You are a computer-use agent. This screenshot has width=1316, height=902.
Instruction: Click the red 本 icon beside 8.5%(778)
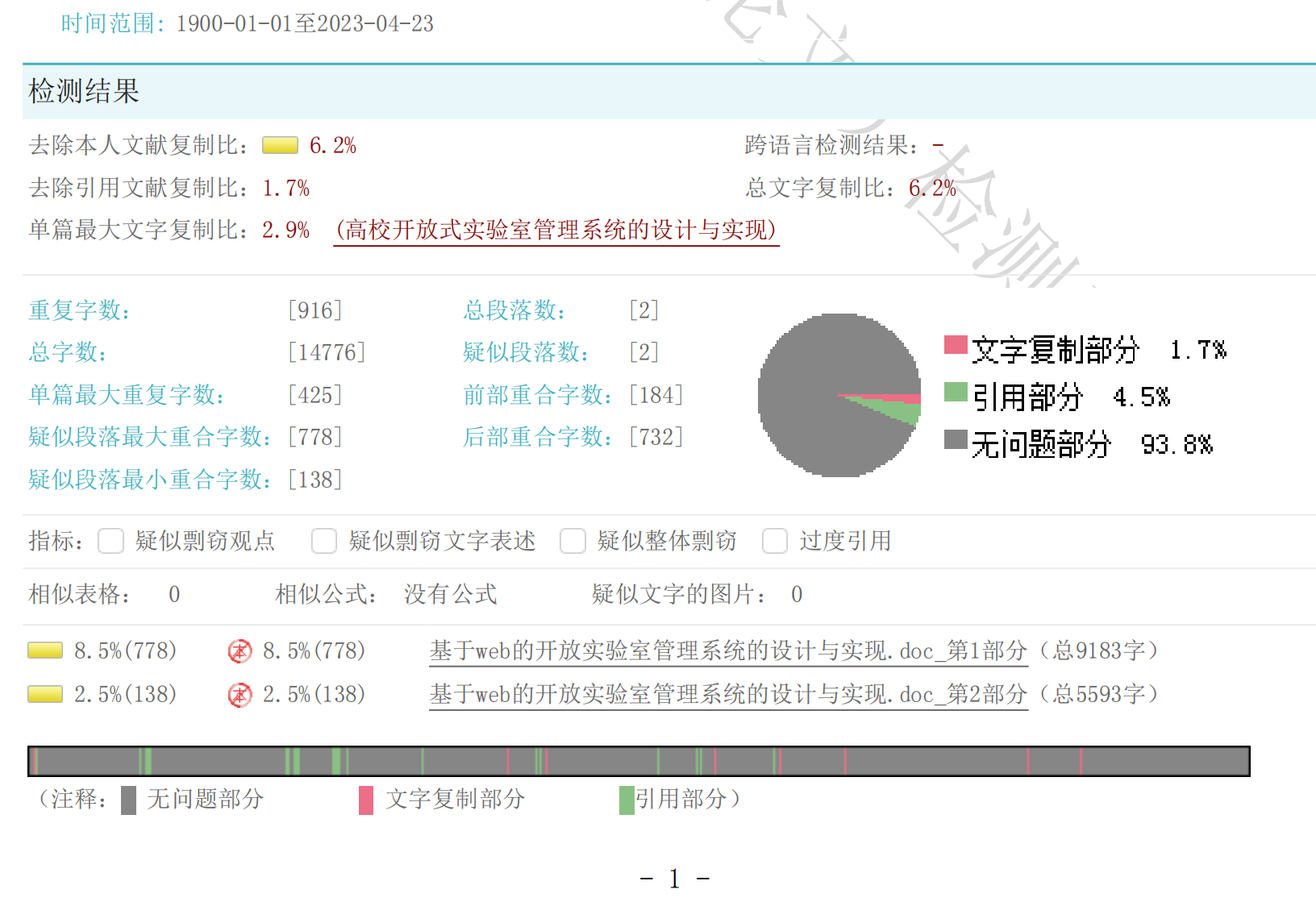239,651
